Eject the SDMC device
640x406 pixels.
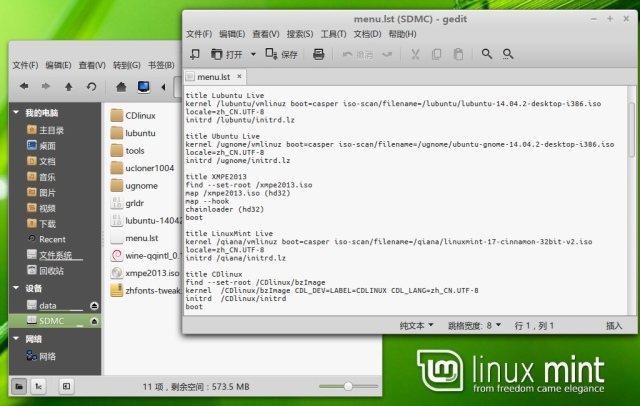[x=94, y=321]
